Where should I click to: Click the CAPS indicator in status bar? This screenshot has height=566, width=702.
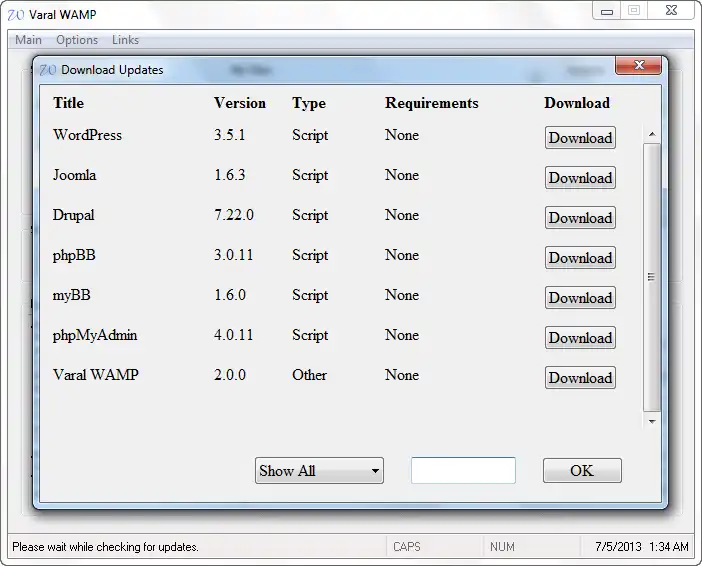[x=407, y=547]
